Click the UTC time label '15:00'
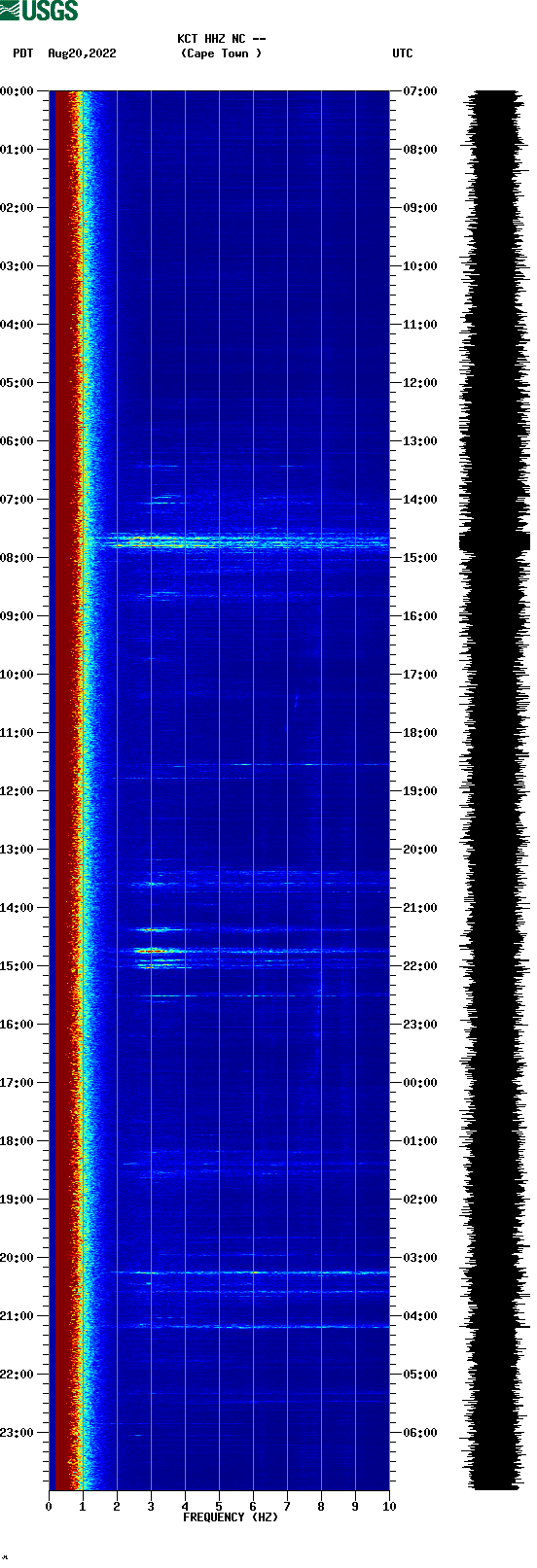 [420, 558]
